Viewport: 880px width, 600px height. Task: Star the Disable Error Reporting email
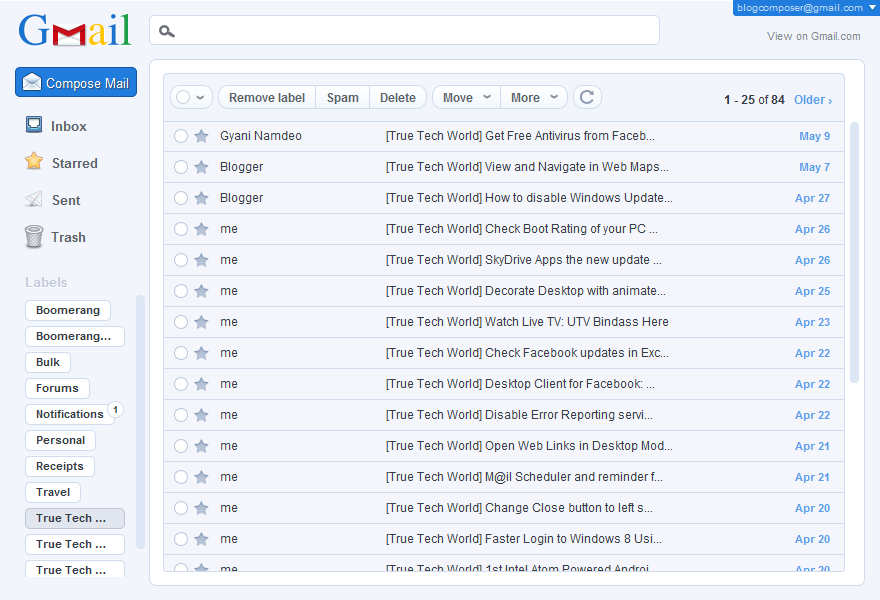click(x=201, y=415)
